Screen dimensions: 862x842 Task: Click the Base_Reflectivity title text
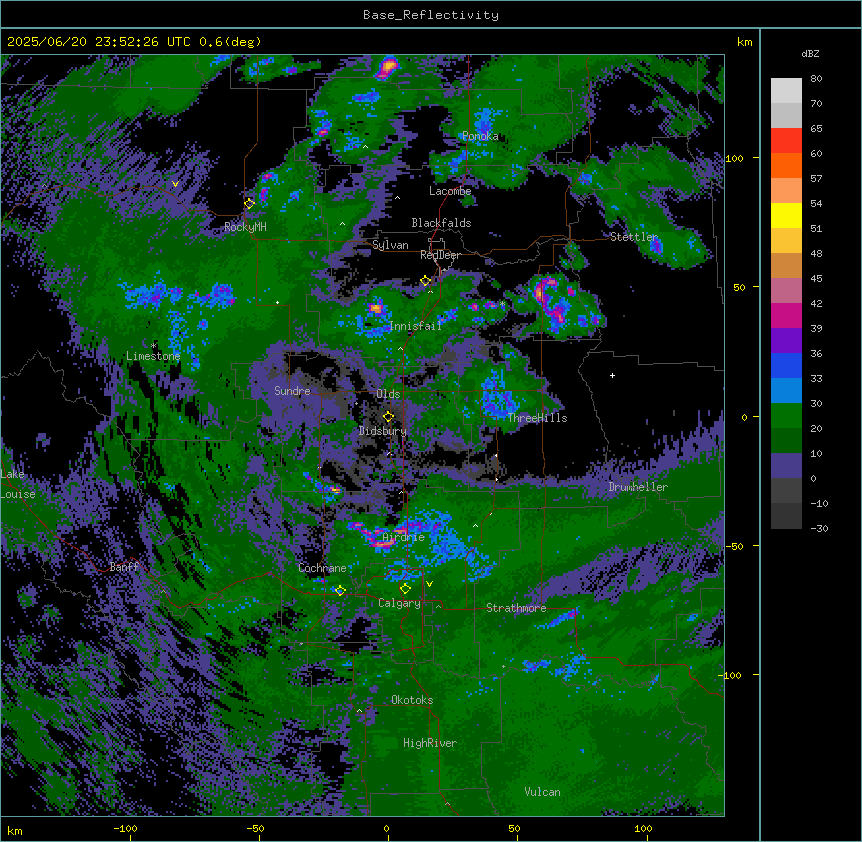[431, 15]
